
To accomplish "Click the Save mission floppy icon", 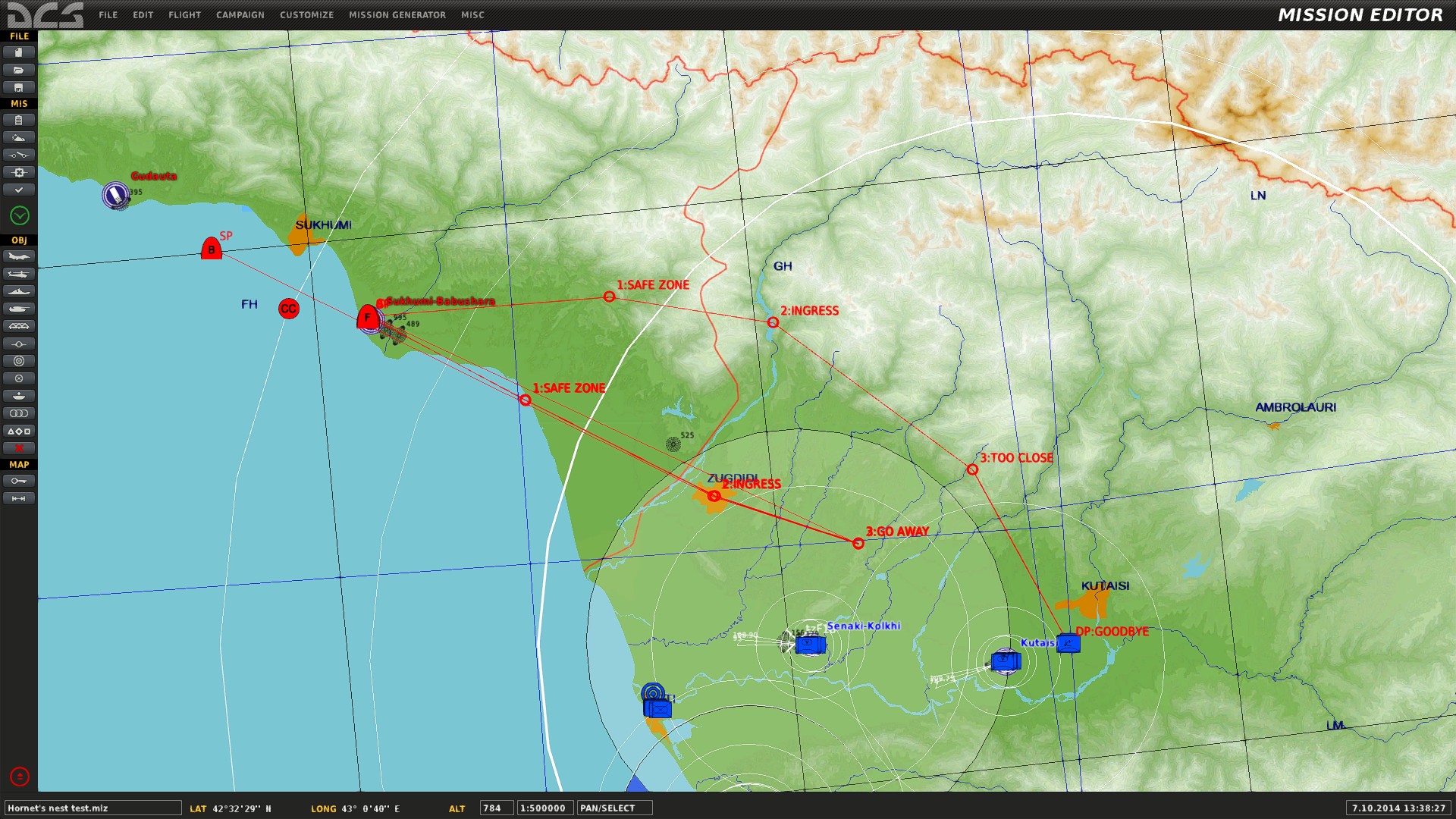I will (19, 87).
